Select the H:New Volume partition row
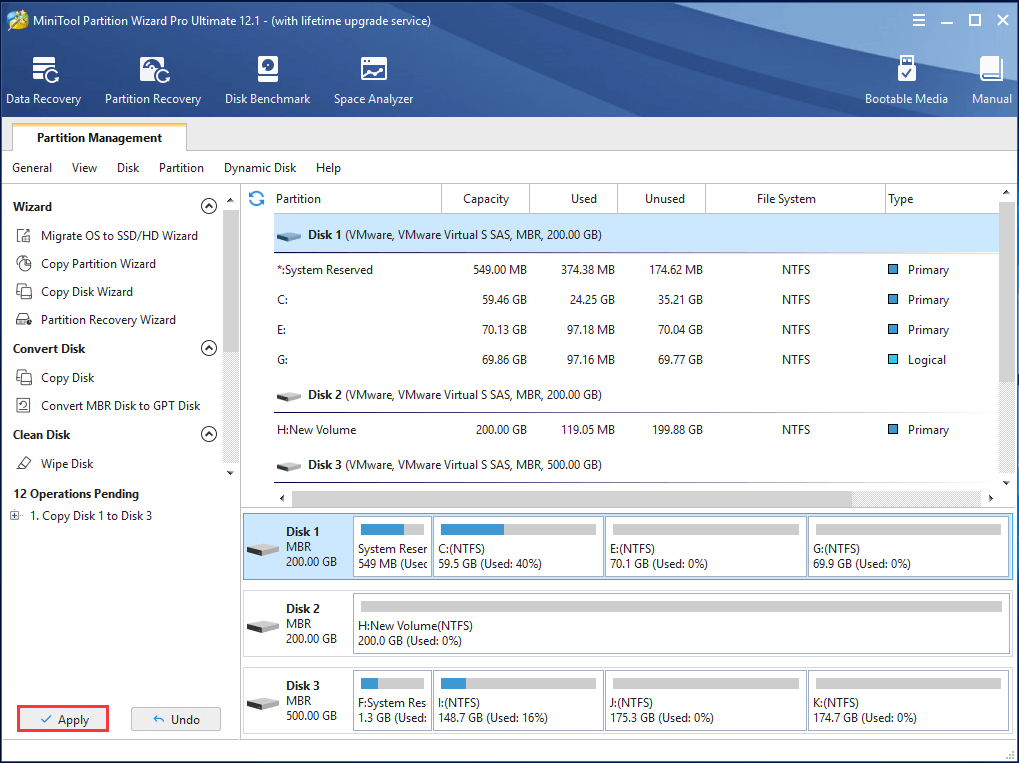This screenshot has width=1019, height=763. click(x=636, y=430)
